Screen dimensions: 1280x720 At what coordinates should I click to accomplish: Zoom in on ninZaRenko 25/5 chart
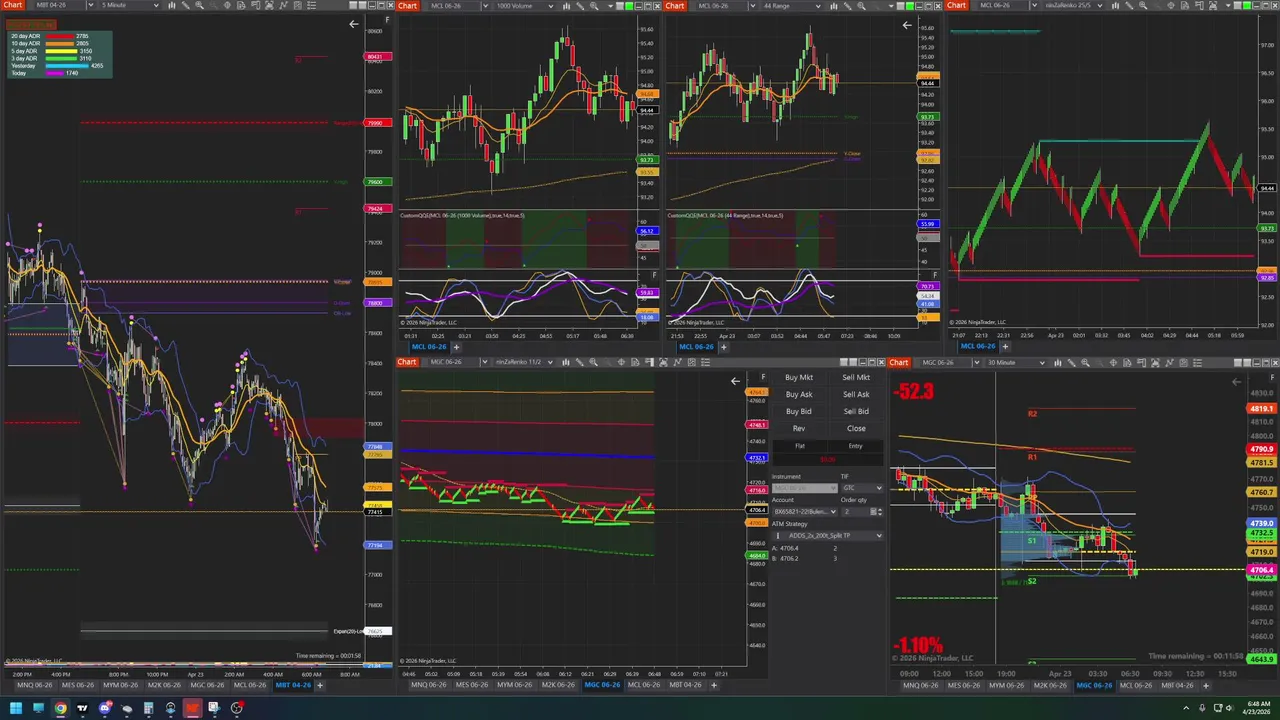click(1143, 5)
